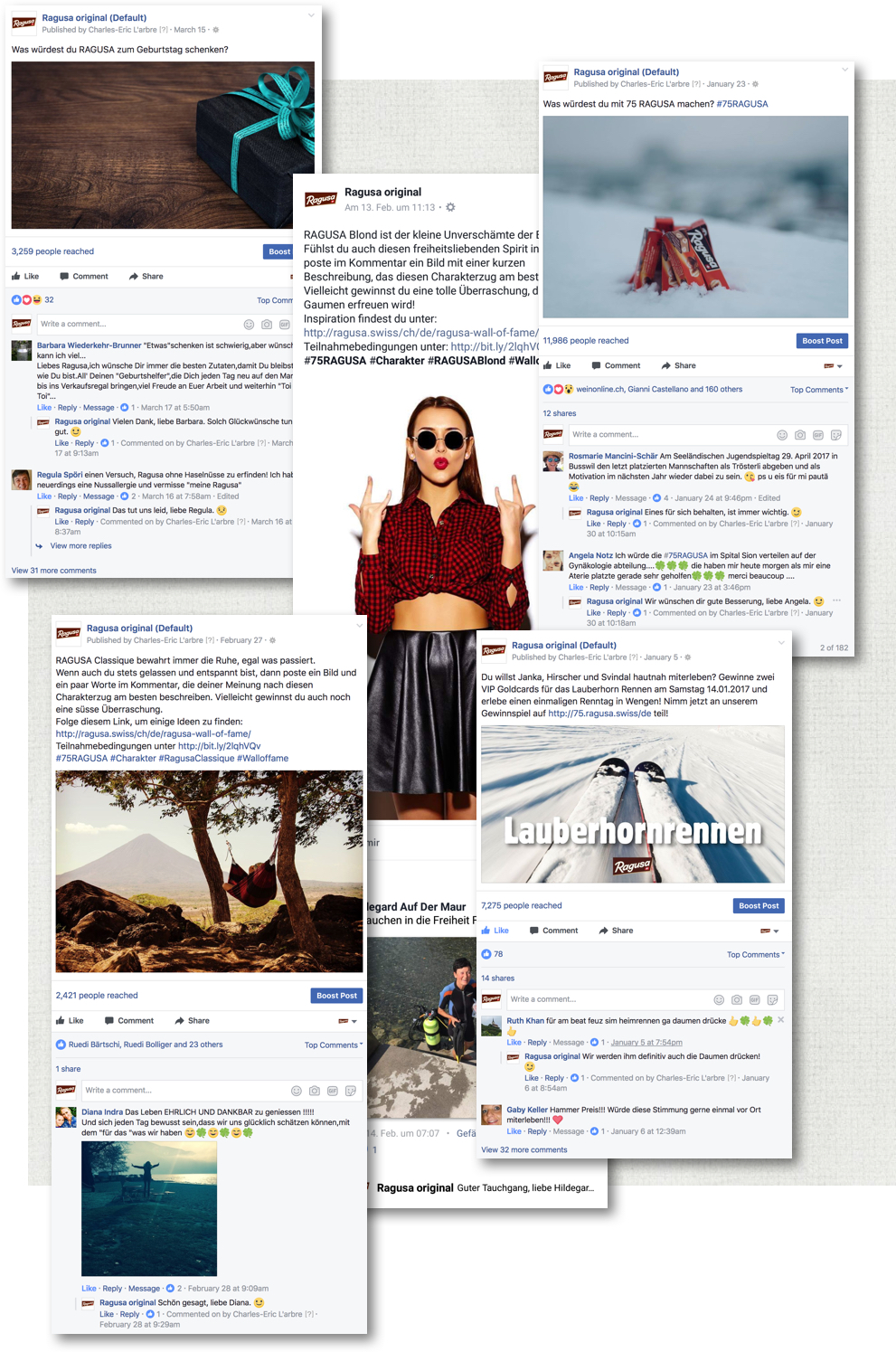Image resolution: width=896 pixels, height=1352 pixels.
Task: Add a GIF in March 15 post comment box
Action: coord(284,325)
